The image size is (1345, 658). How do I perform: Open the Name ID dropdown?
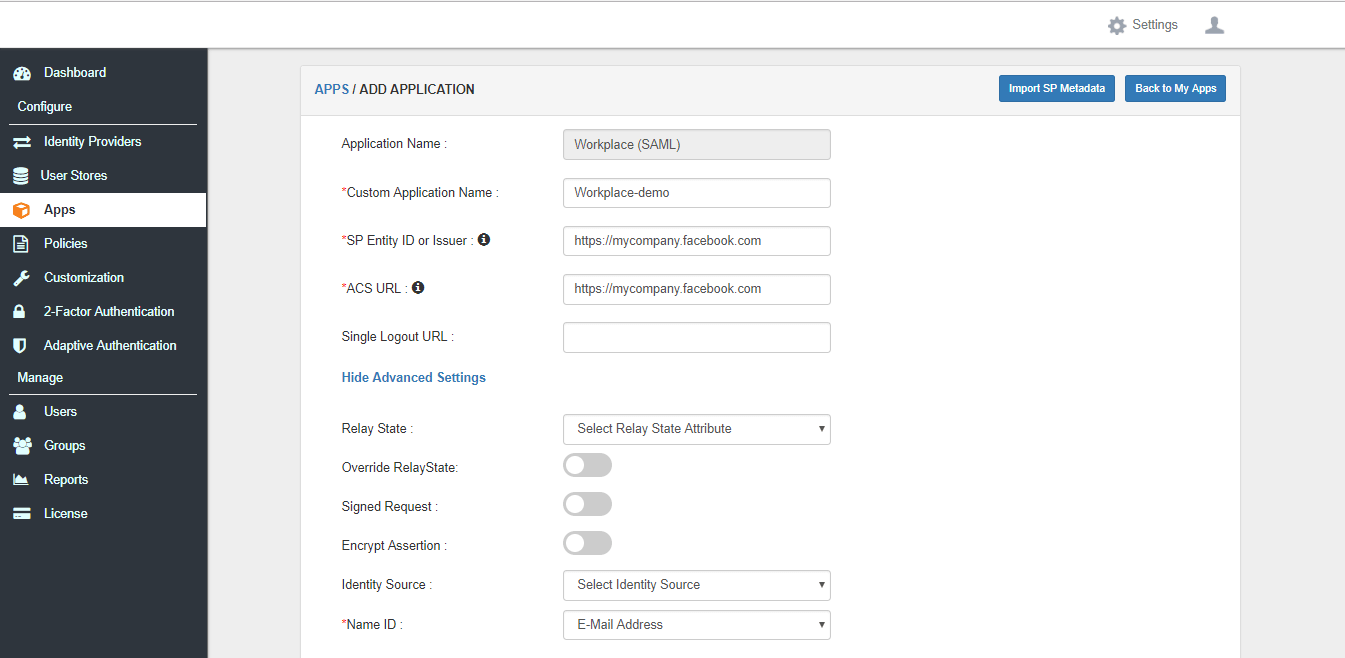(x=696, y=625)
